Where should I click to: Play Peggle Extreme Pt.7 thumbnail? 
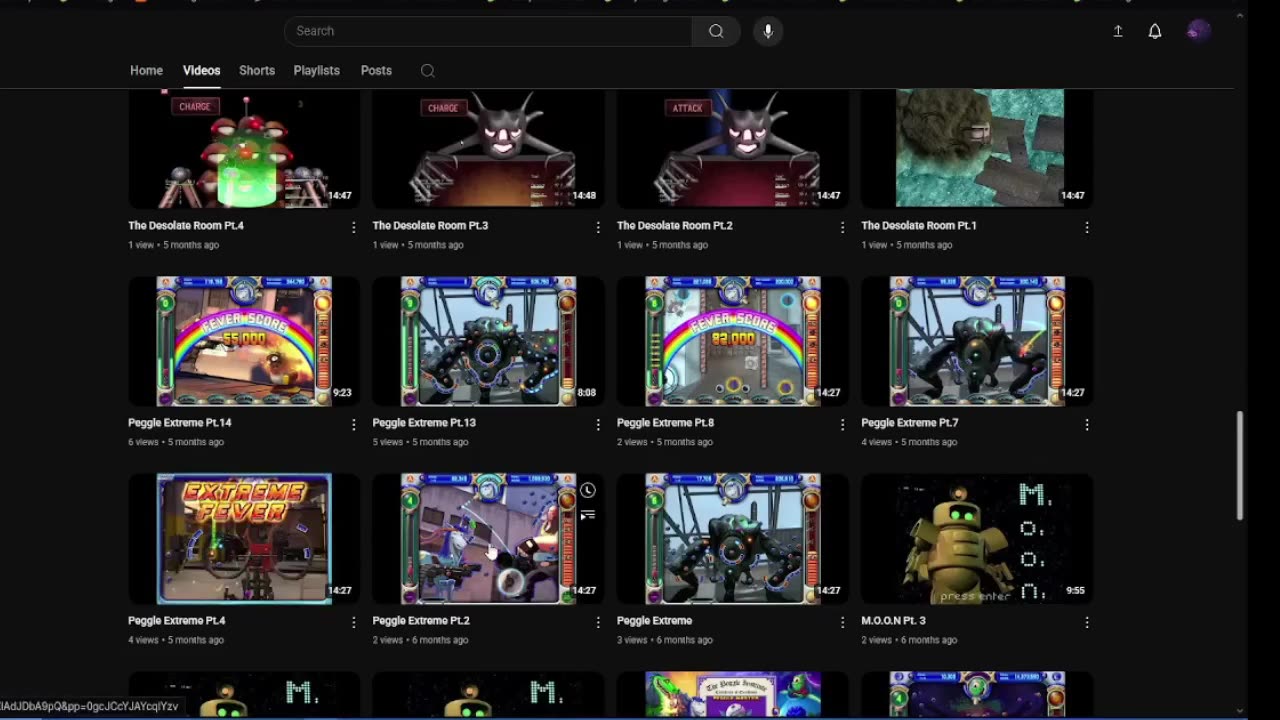click(977, 341)
